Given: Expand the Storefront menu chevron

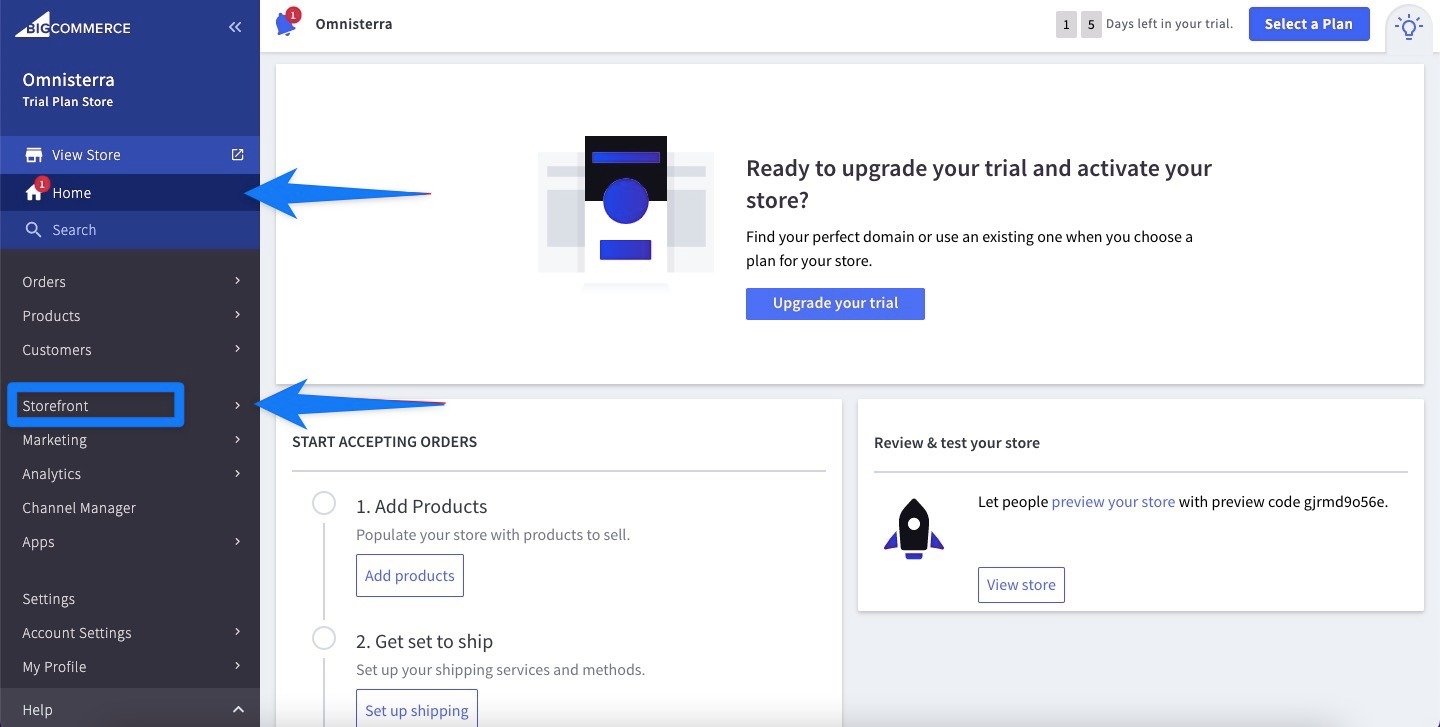Looking at the screenshot, I should click(237, 405).
